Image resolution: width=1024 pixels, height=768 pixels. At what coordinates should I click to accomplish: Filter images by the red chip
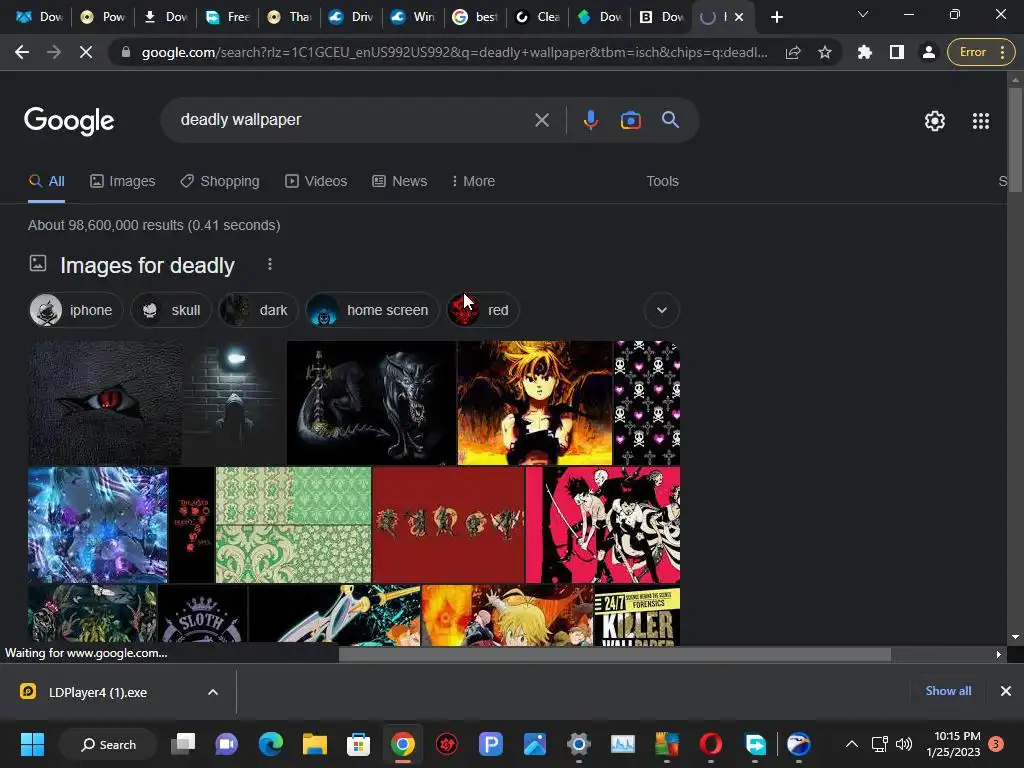(x=483, y=310)
